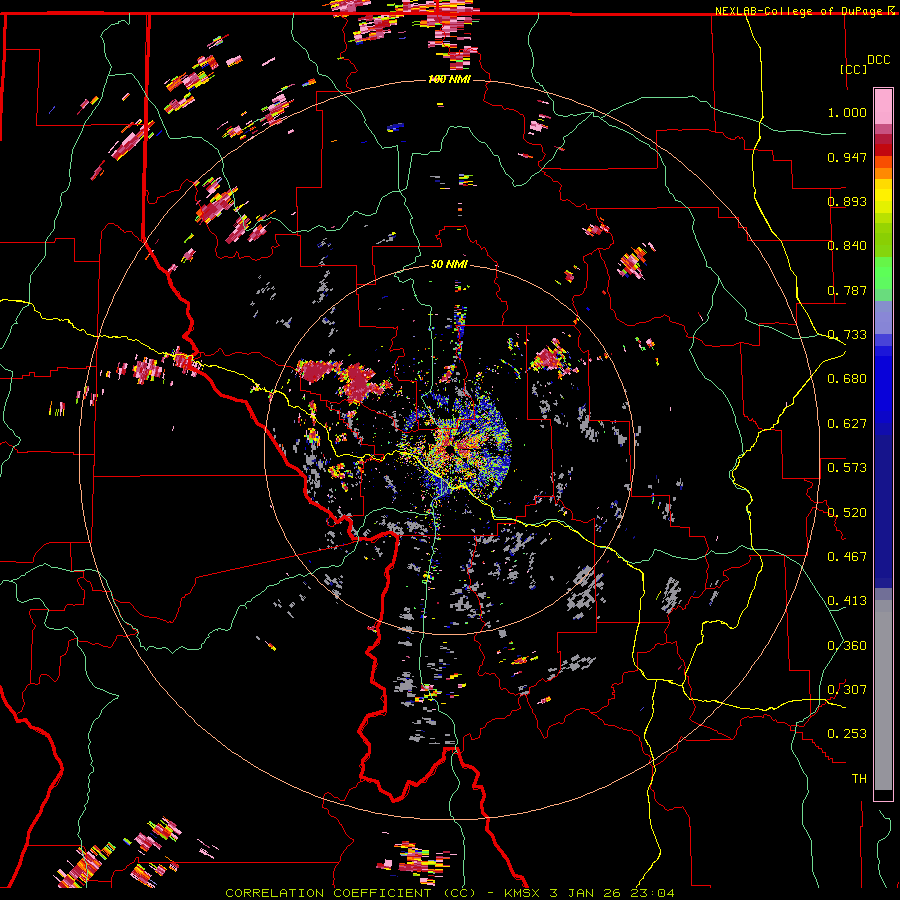
Task: Click the dense radar clutter at radar center
Action: [x=456, y=445]
